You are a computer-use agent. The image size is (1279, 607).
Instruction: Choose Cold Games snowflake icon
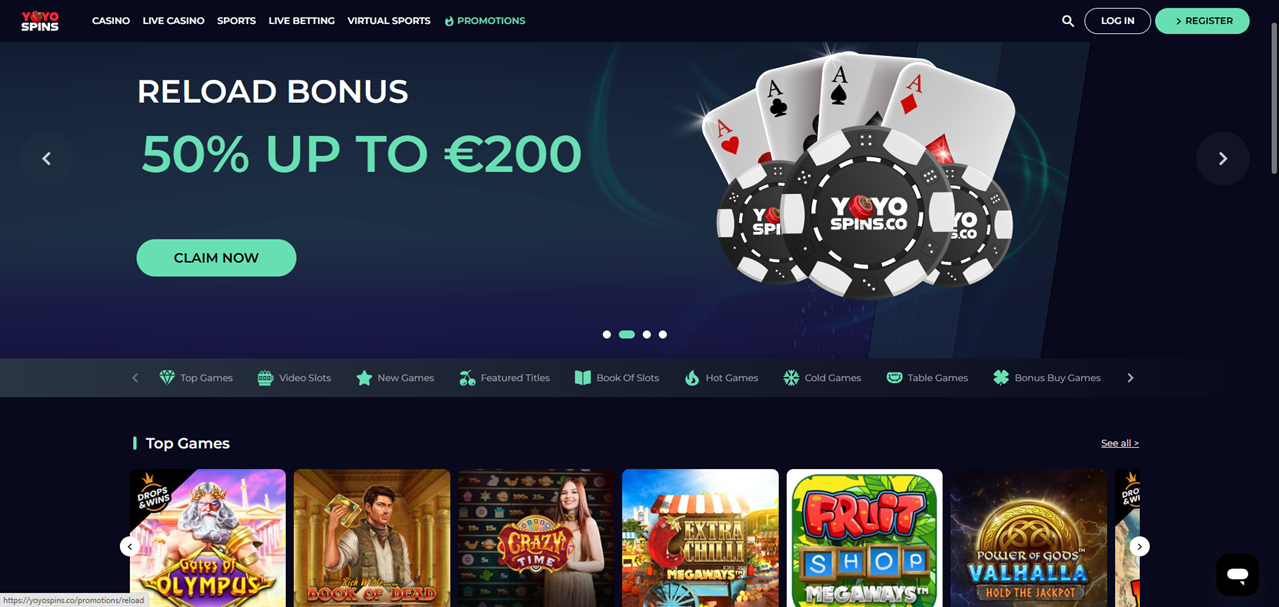coord(791,378)
